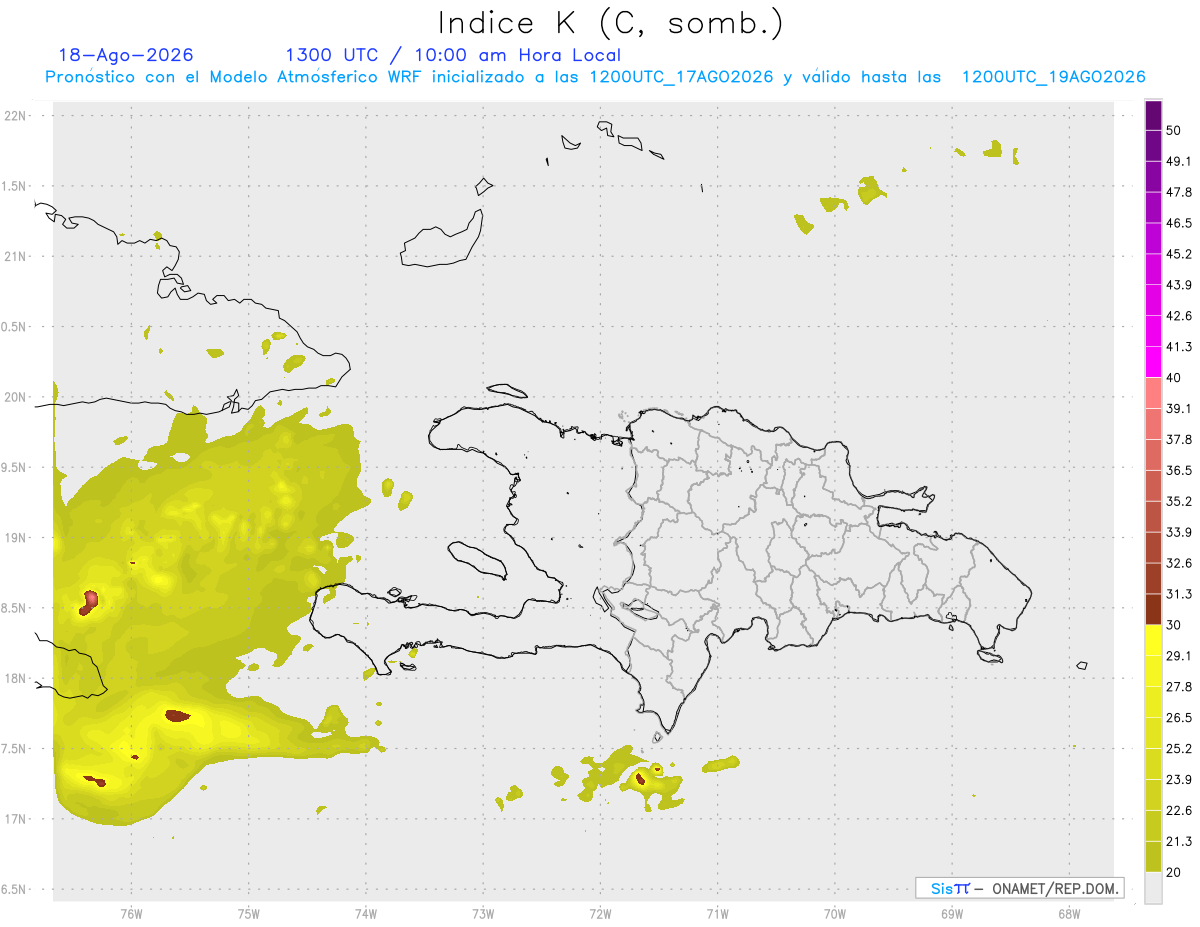1200x927 pixels.
Task: Click the colorbar label "47.8"
Action: 1179,193
